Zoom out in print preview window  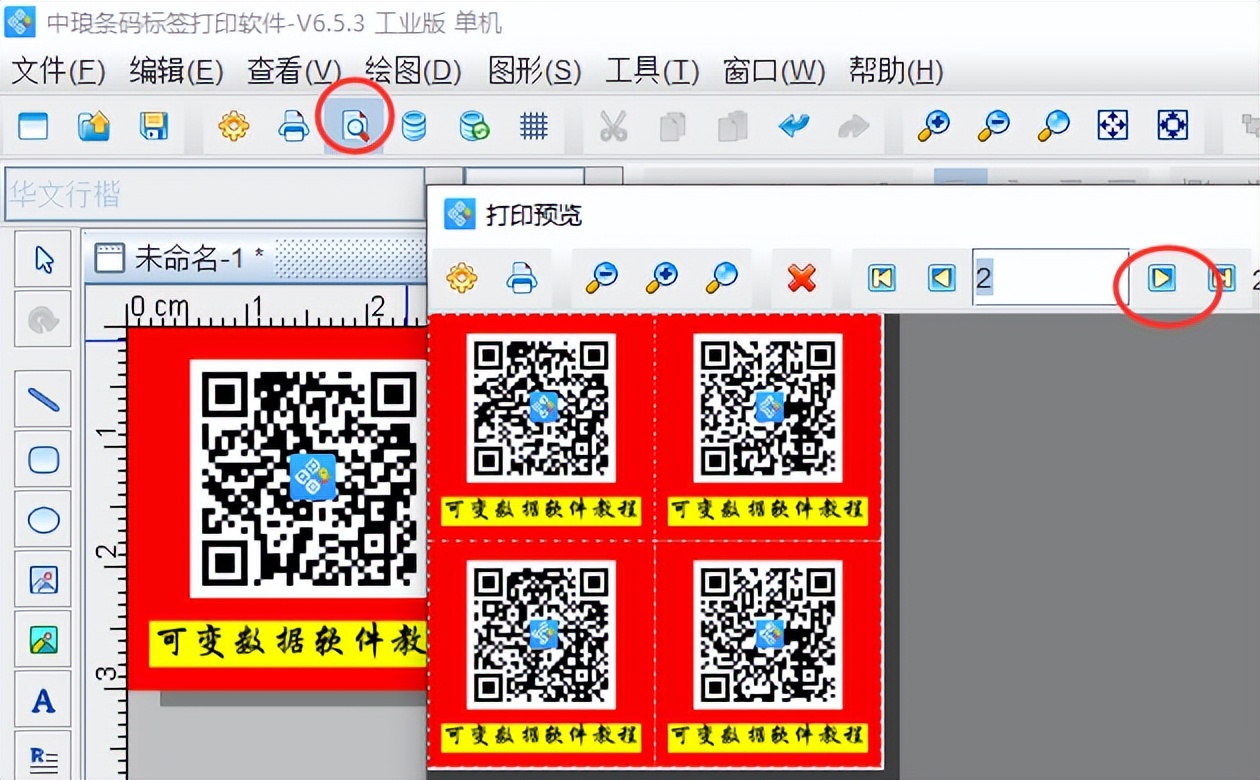click(601, 277)
